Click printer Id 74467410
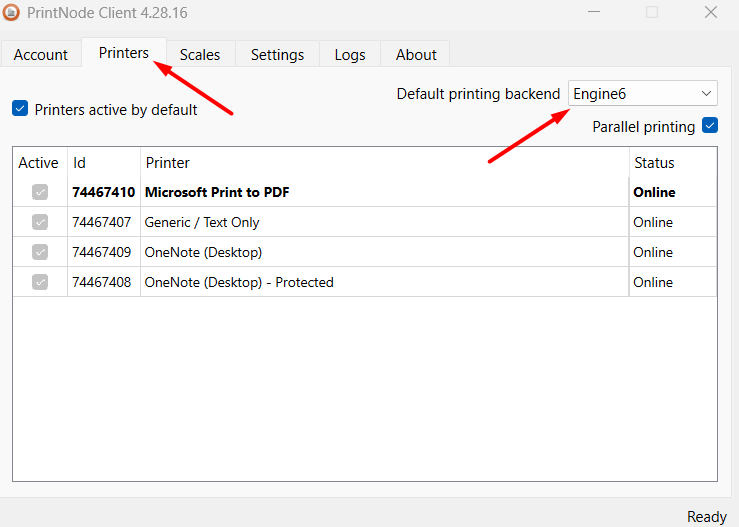739x527 pixels. [104, 192]
